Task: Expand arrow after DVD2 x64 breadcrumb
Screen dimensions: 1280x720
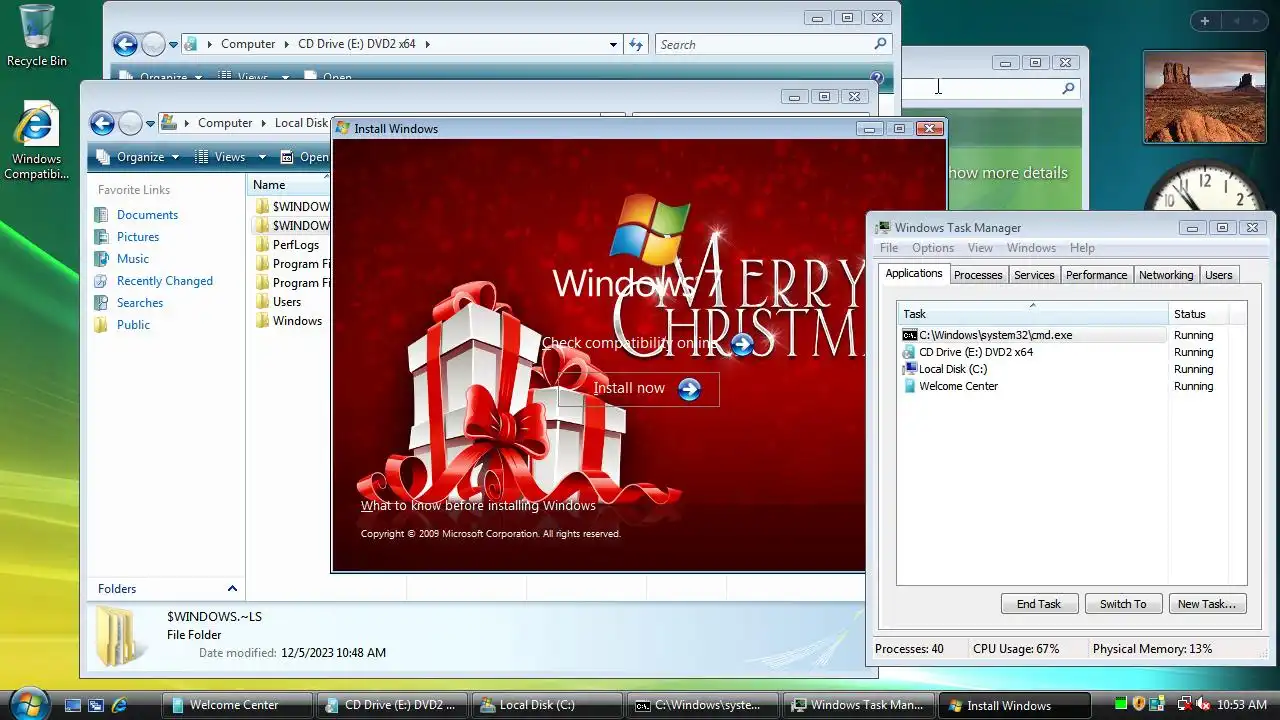Action: [427, 44]
